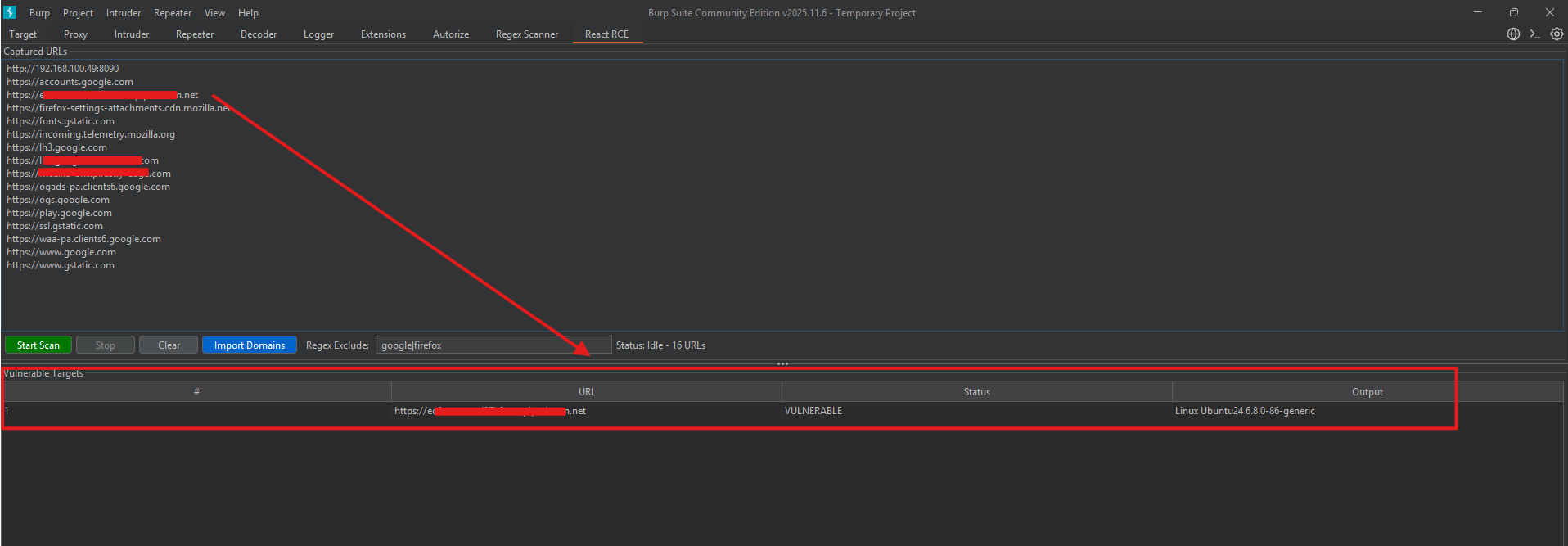Open the Help menu
Viewport: 1568px width, 546px height.
click(x=248, y=13)
